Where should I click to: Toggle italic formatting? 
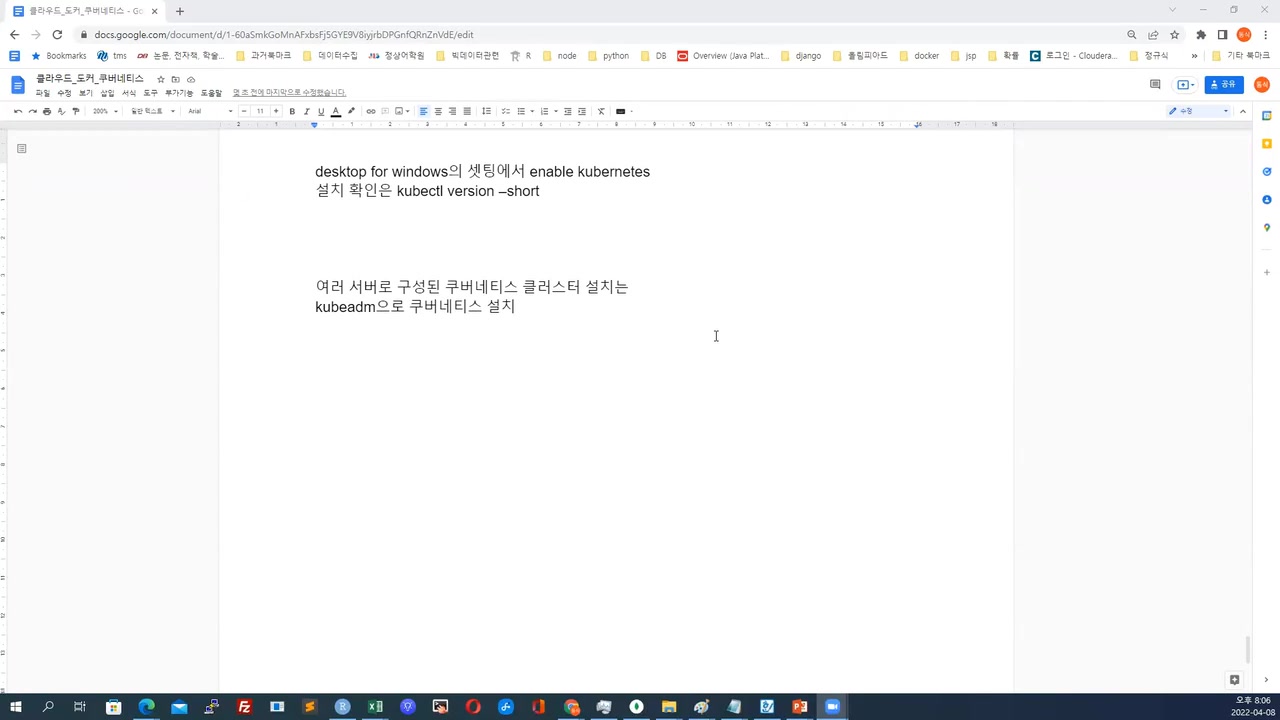coord(306,111)
